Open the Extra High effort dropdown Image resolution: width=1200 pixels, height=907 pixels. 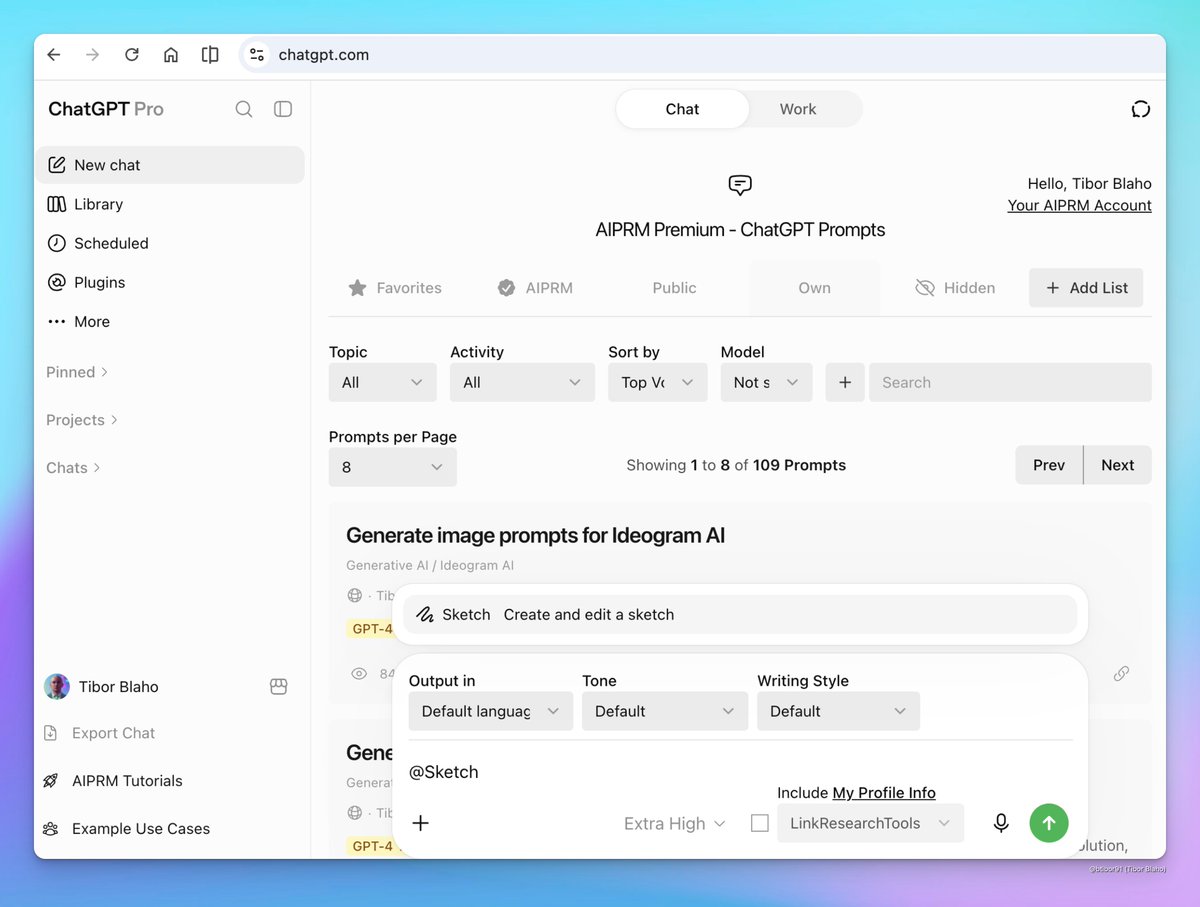(x=674, y=824)
